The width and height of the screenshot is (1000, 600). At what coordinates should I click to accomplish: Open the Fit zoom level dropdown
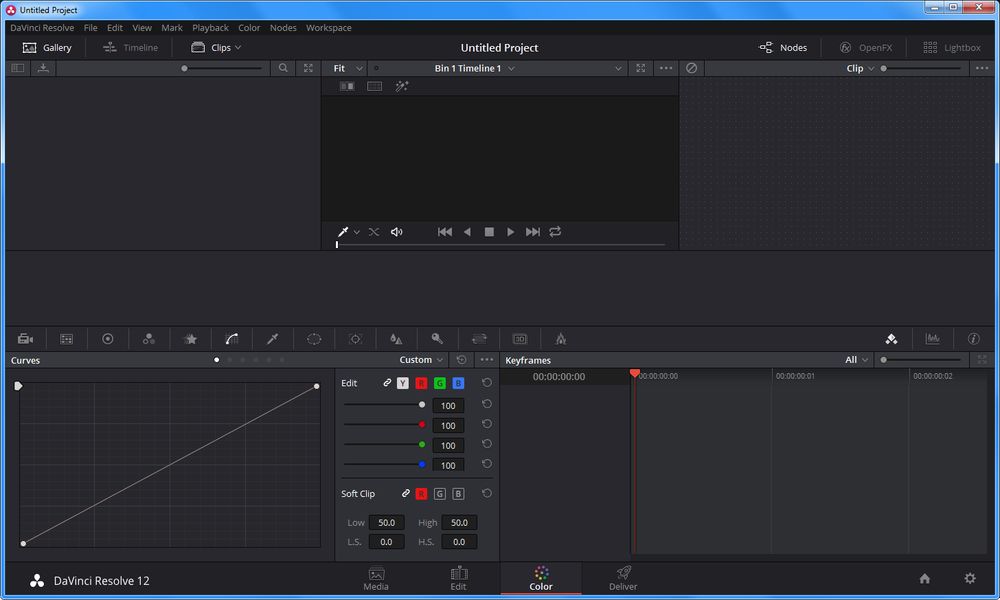344,68
